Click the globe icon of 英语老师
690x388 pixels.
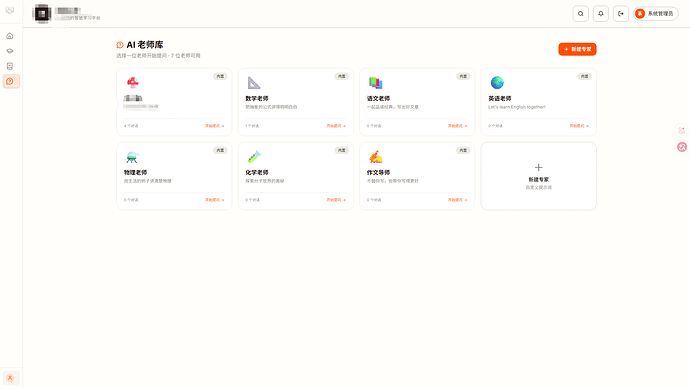pos(497,82)
